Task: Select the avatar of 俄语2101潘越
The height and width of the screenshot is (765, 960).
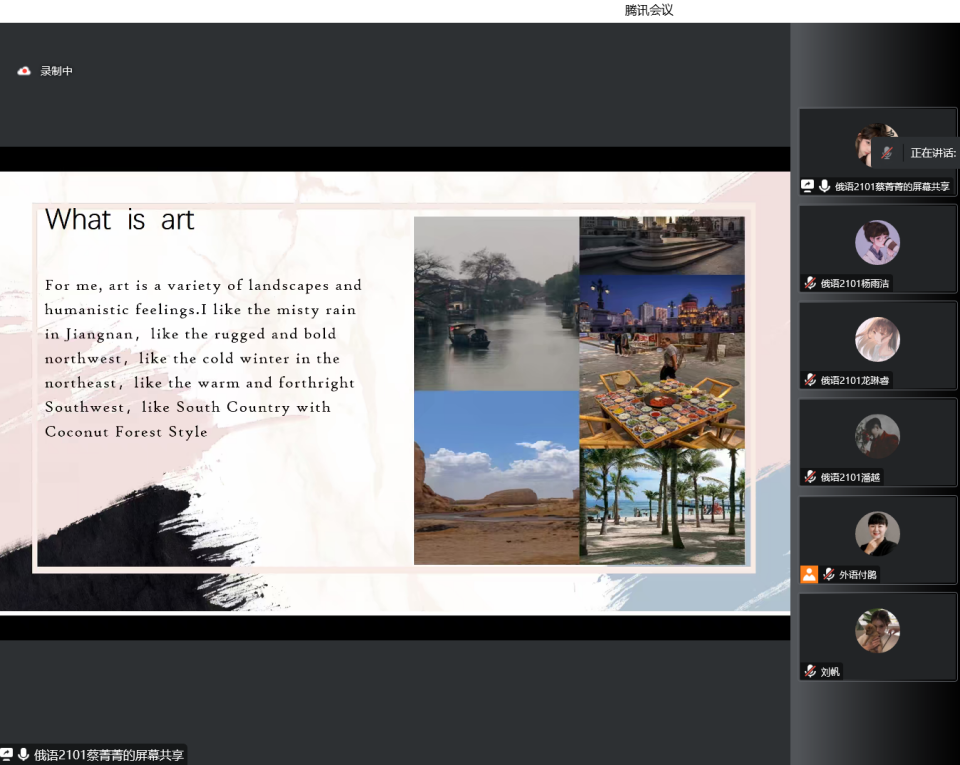Action: [x=877, y=436]
